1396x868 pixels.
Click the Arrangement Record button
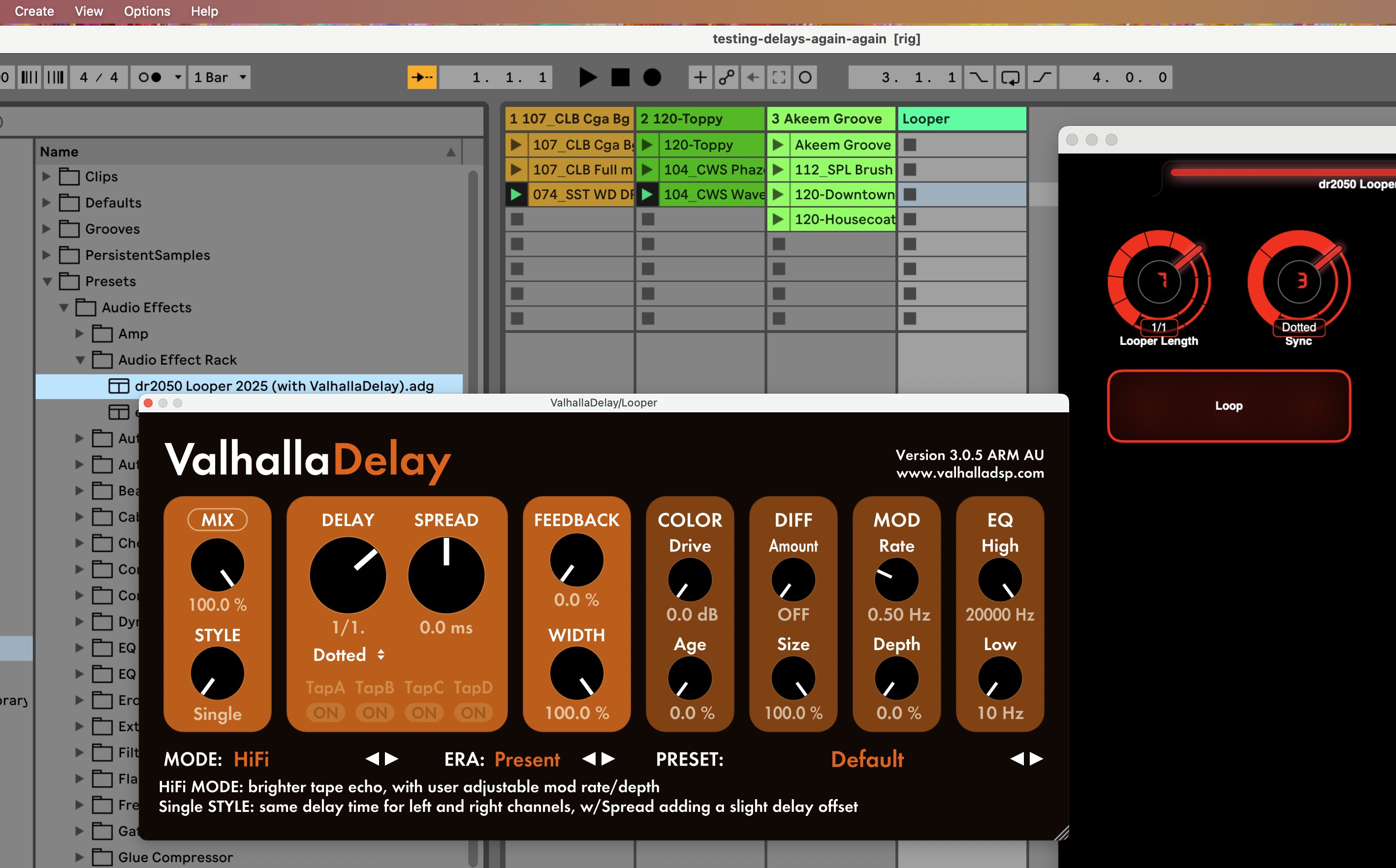click(652, 77)
